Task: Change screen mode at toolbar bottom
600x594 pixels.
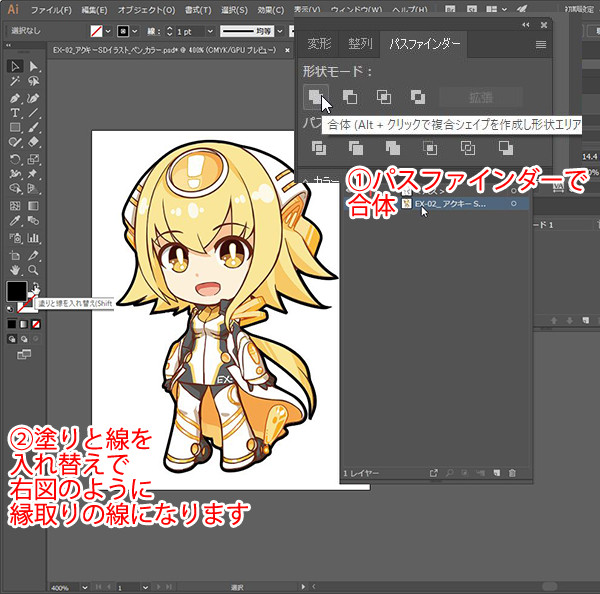Action: [x=24, y=354]
